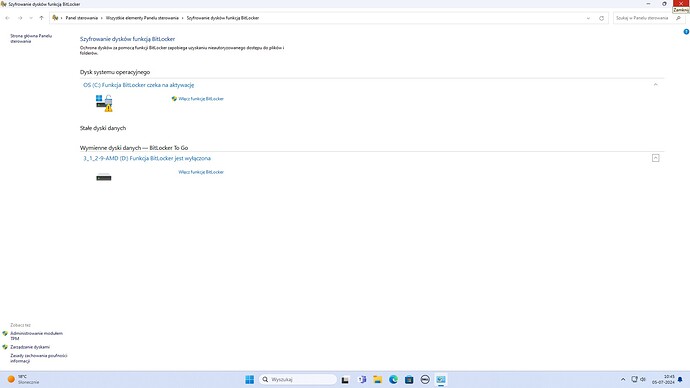Go up one level with Up arrow
Viewport: 690px width, 388px height.
[x=41, y=18]
